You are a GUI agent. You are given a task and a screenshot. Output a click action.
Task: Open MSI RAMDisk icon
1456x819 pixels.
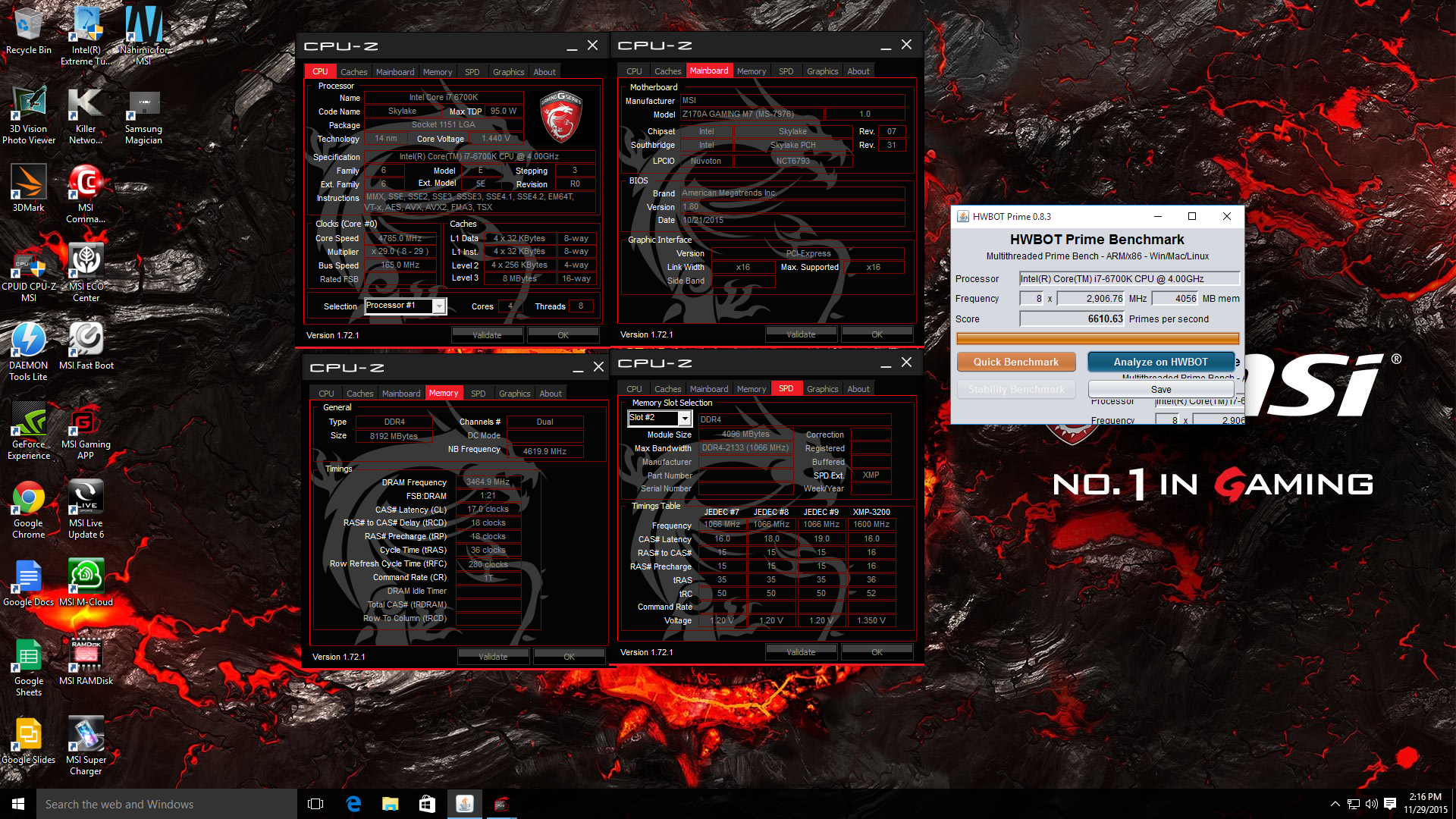tap(86, 661)
